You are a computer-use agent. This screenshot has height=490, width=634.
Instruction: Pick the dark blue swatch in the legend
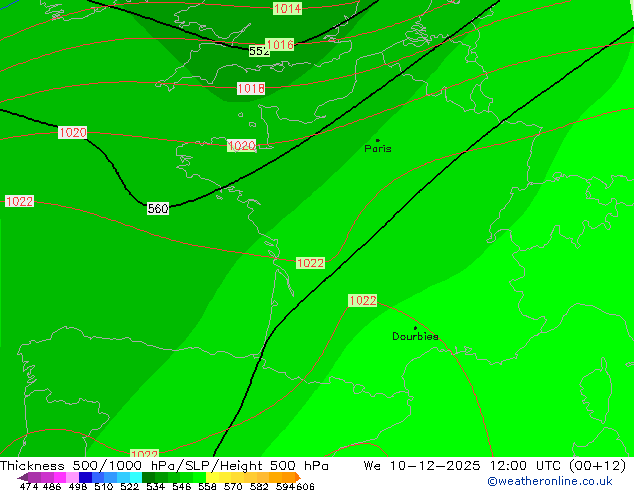[x=85, y=477]
